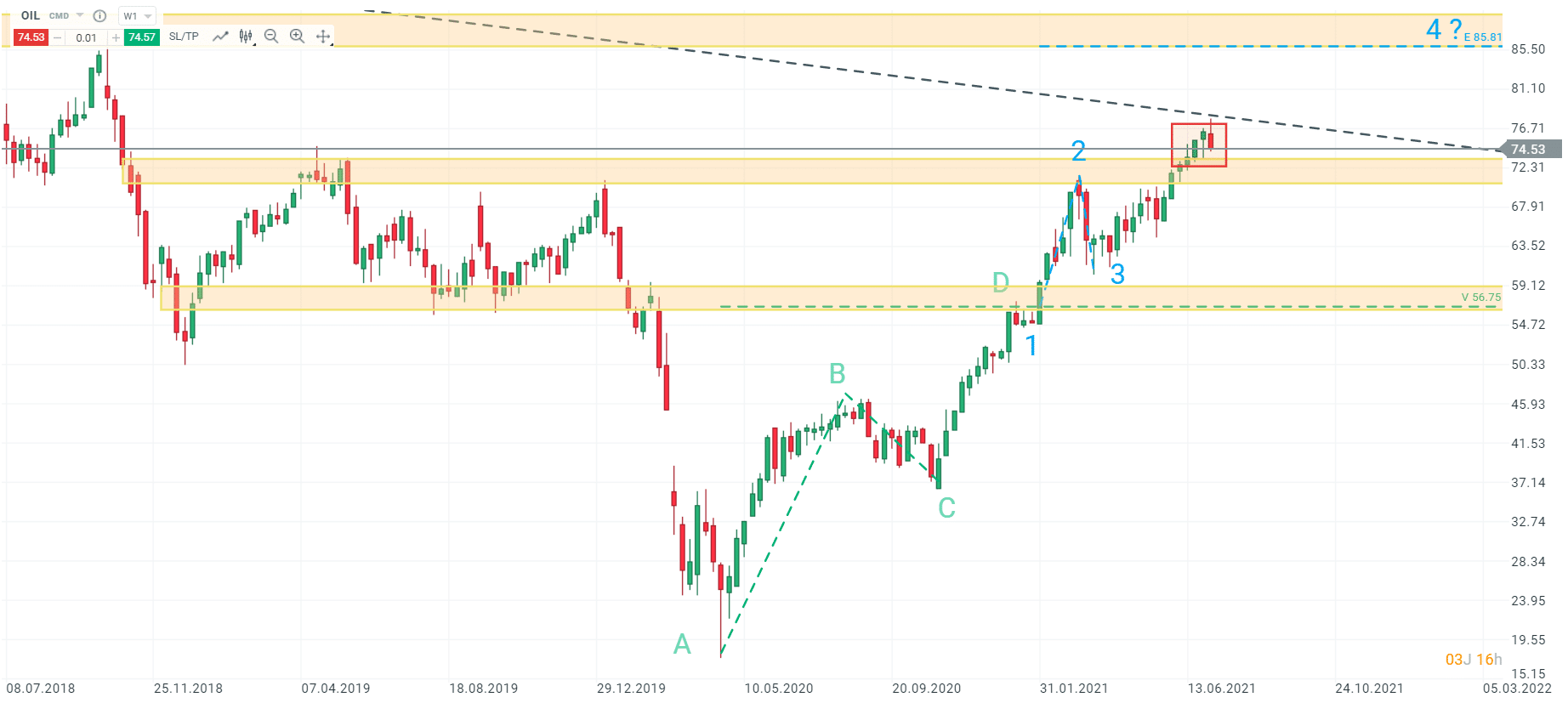Click the date label 05.03.2022
Screen dimensions: 1568x703
coord(1518,689)
